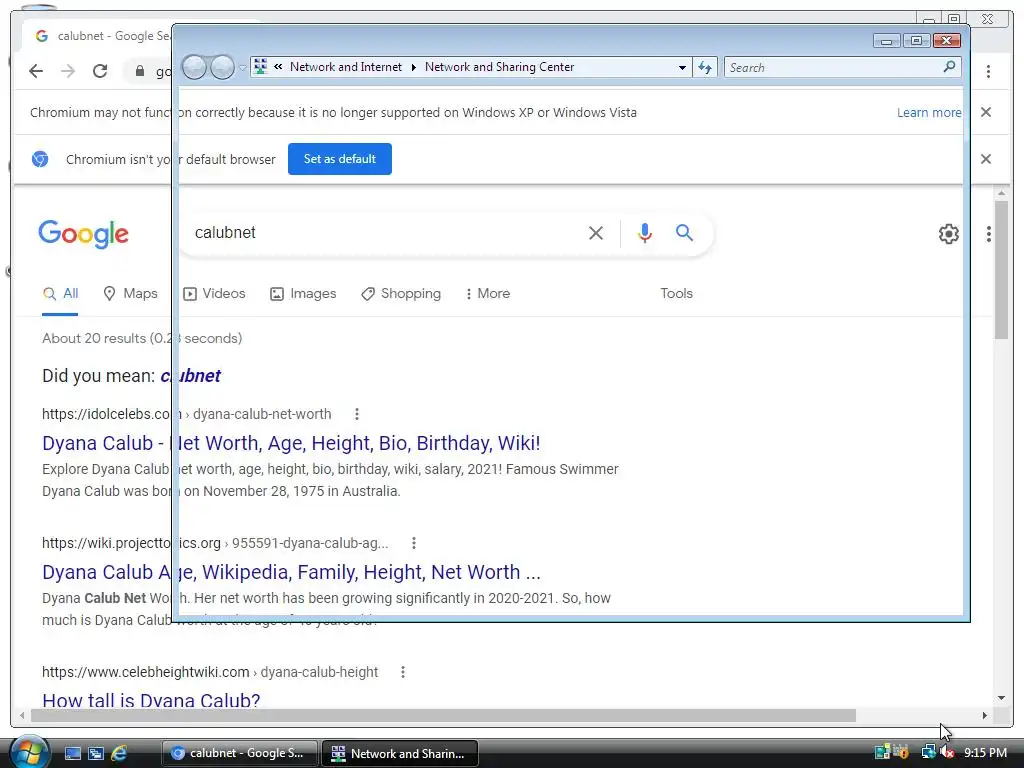Open Dyana Calub Net Worth, Age, Height result
The width and height of the screenshot is (1024, 768).
(291, 443)
